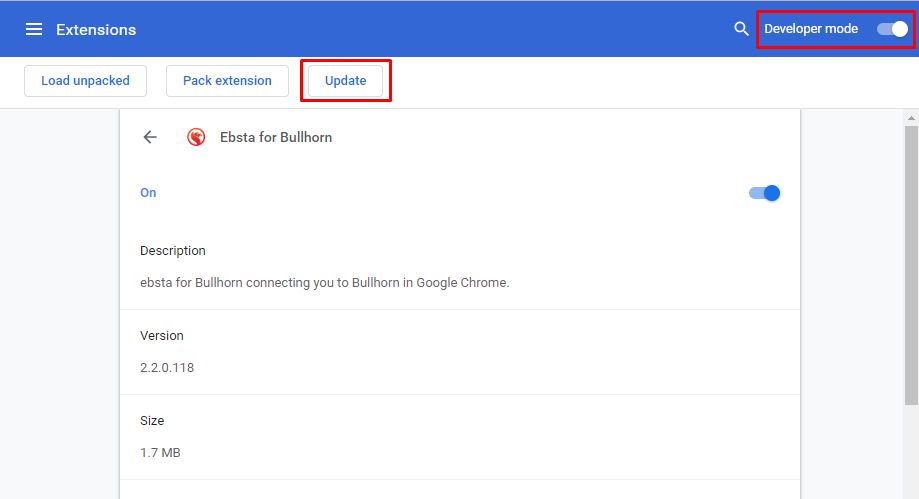Click the Developer mode text label
This screenshot has height=499, width=919.
click(x=811, y=29)
